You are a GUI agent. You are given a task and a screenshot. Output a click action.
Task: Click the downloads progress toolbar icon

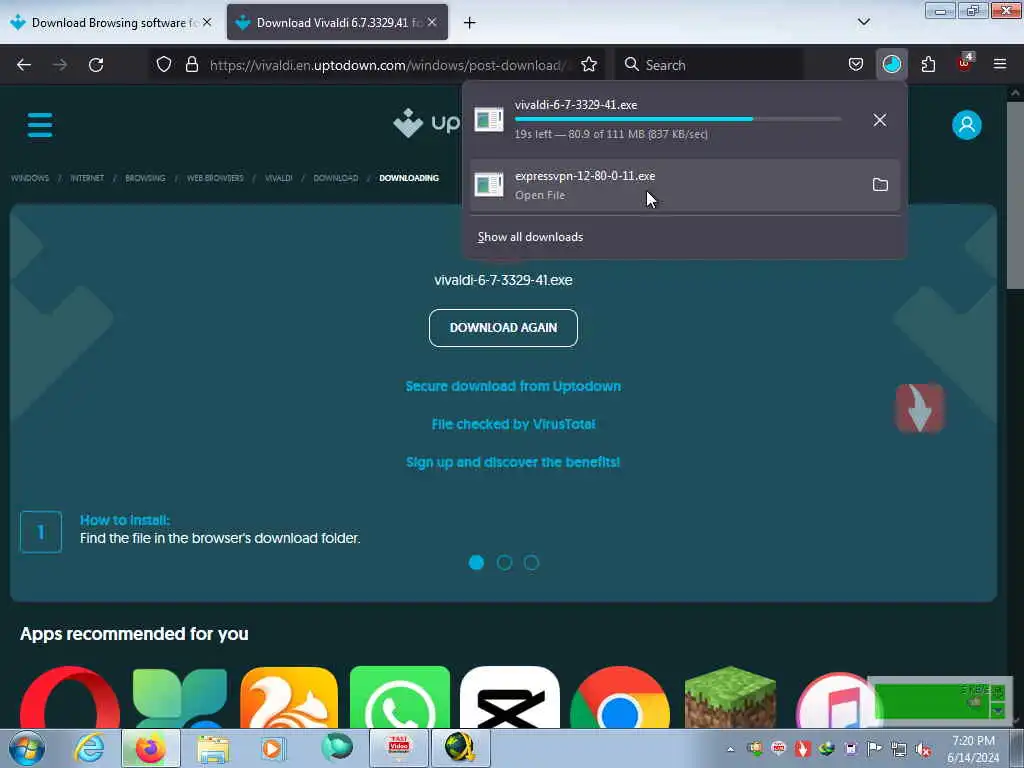[x=891, y=65]
